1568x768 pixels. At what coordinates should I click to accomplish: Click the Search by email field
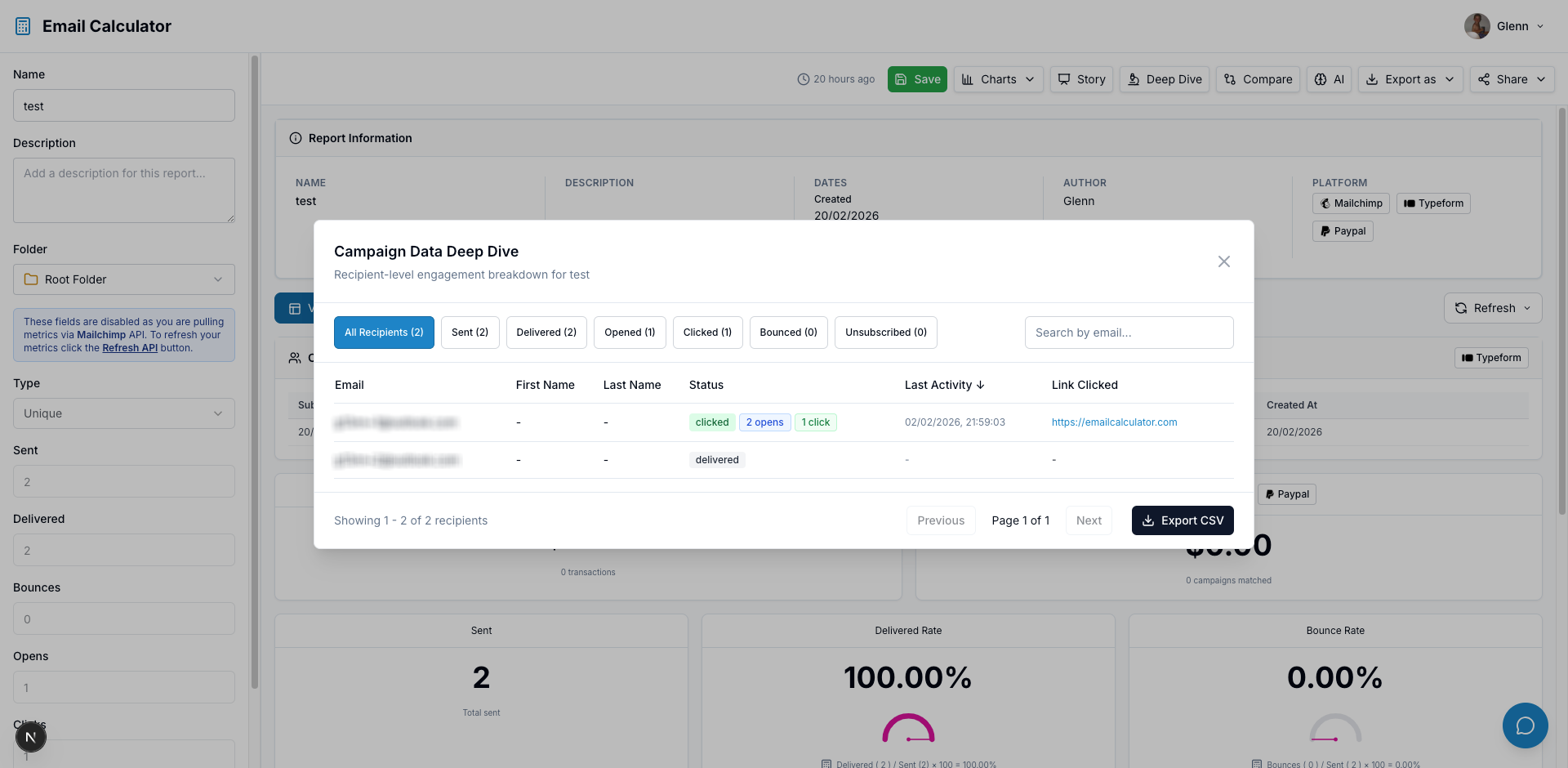(1129, 333)
